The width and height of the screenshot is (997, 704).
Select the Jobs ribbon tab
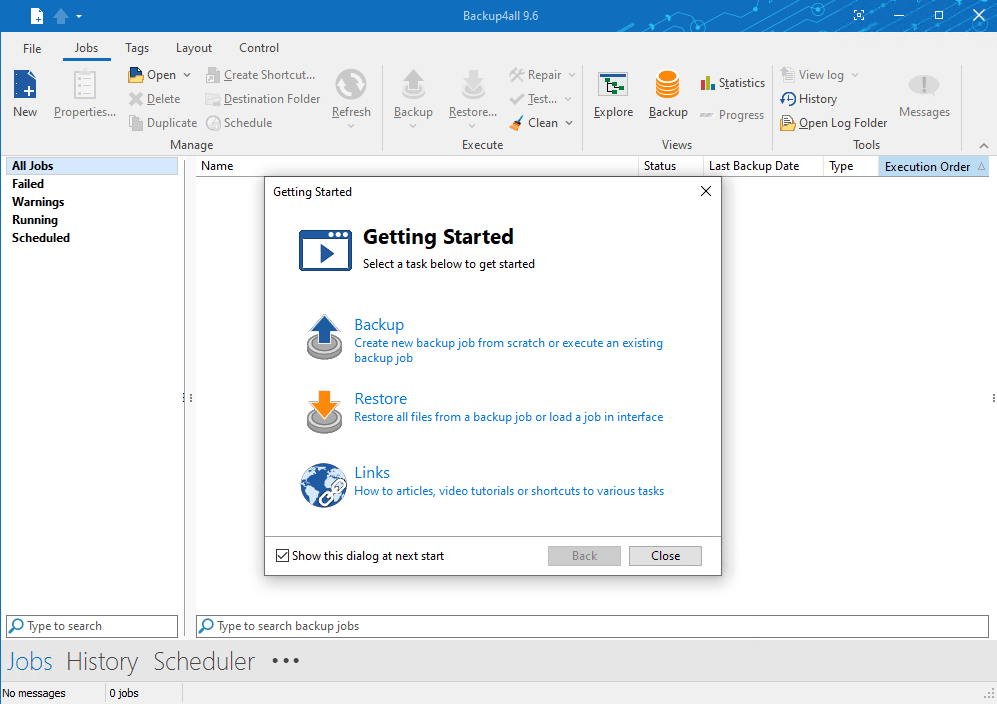click(86, 48)
